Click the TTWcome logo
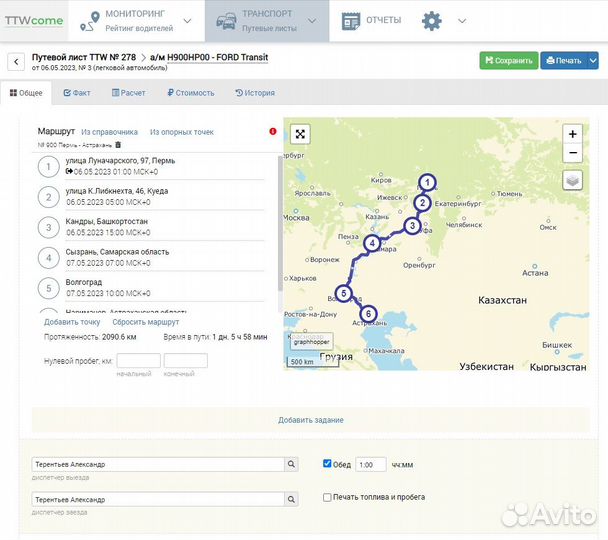Image resolution: width=608 pixels, height=540 pixels. [34, 21]
